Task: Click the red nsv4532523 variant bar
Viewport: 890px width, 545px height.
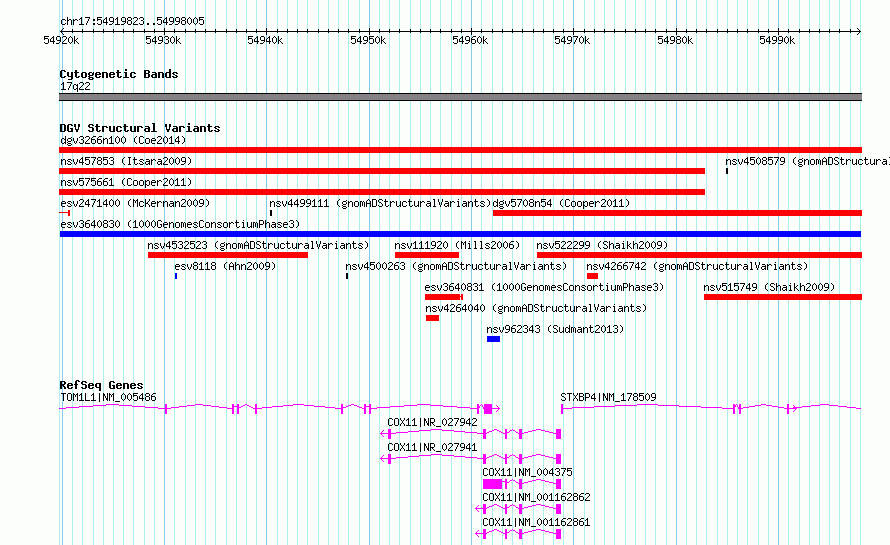Action: (228, 255)
